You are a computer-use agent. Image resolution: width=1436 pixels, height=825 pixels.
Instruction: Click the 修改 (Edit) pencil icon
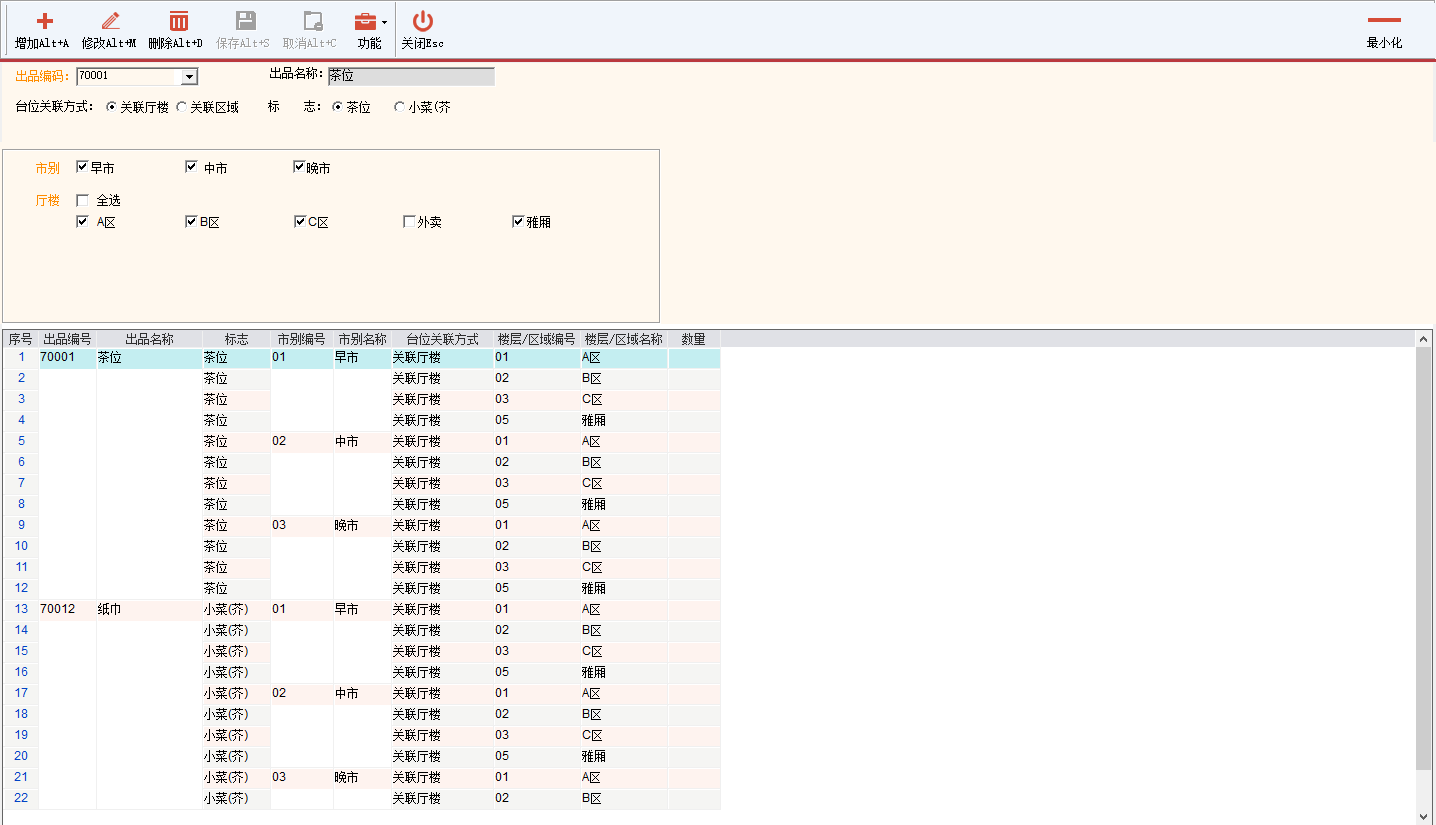click(110, 21)
